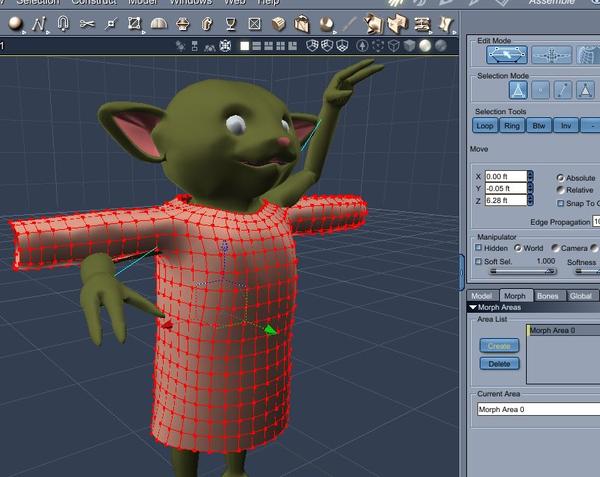Choose the filled triangle polygon selection mode

[585, 90]
